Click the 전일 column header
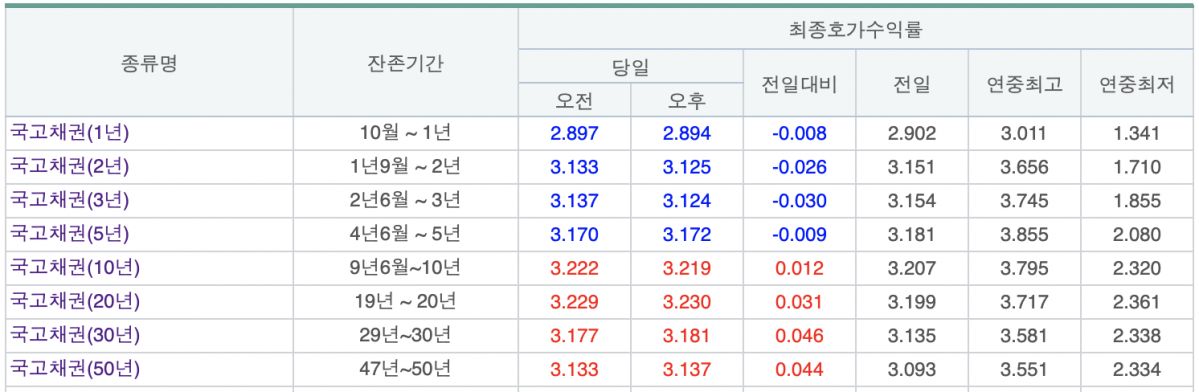1199x392 pixels. [911, 83]
